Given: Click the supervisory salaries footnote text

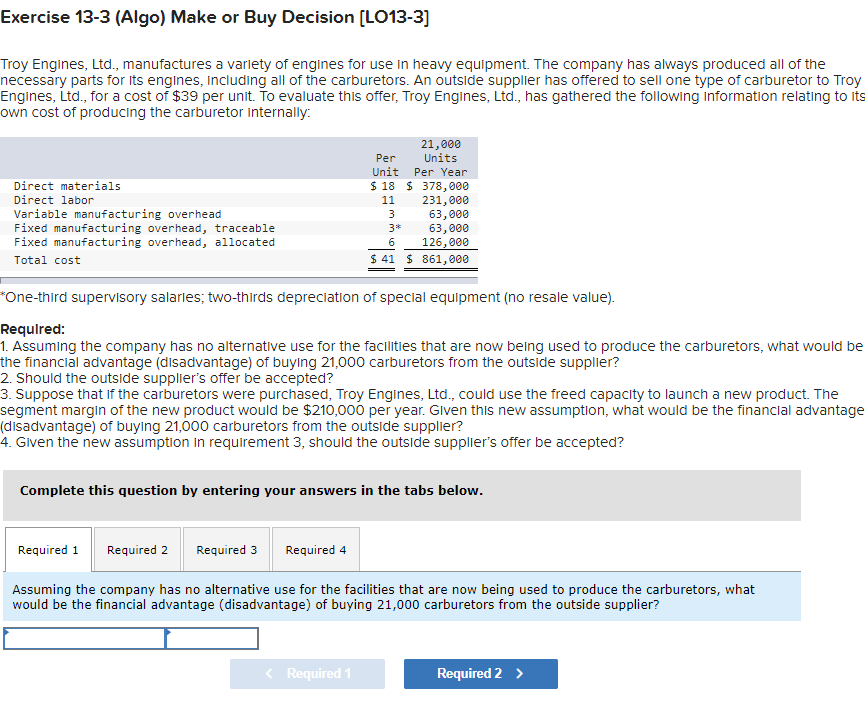Looking at the screenshot, I should (308, 297).
